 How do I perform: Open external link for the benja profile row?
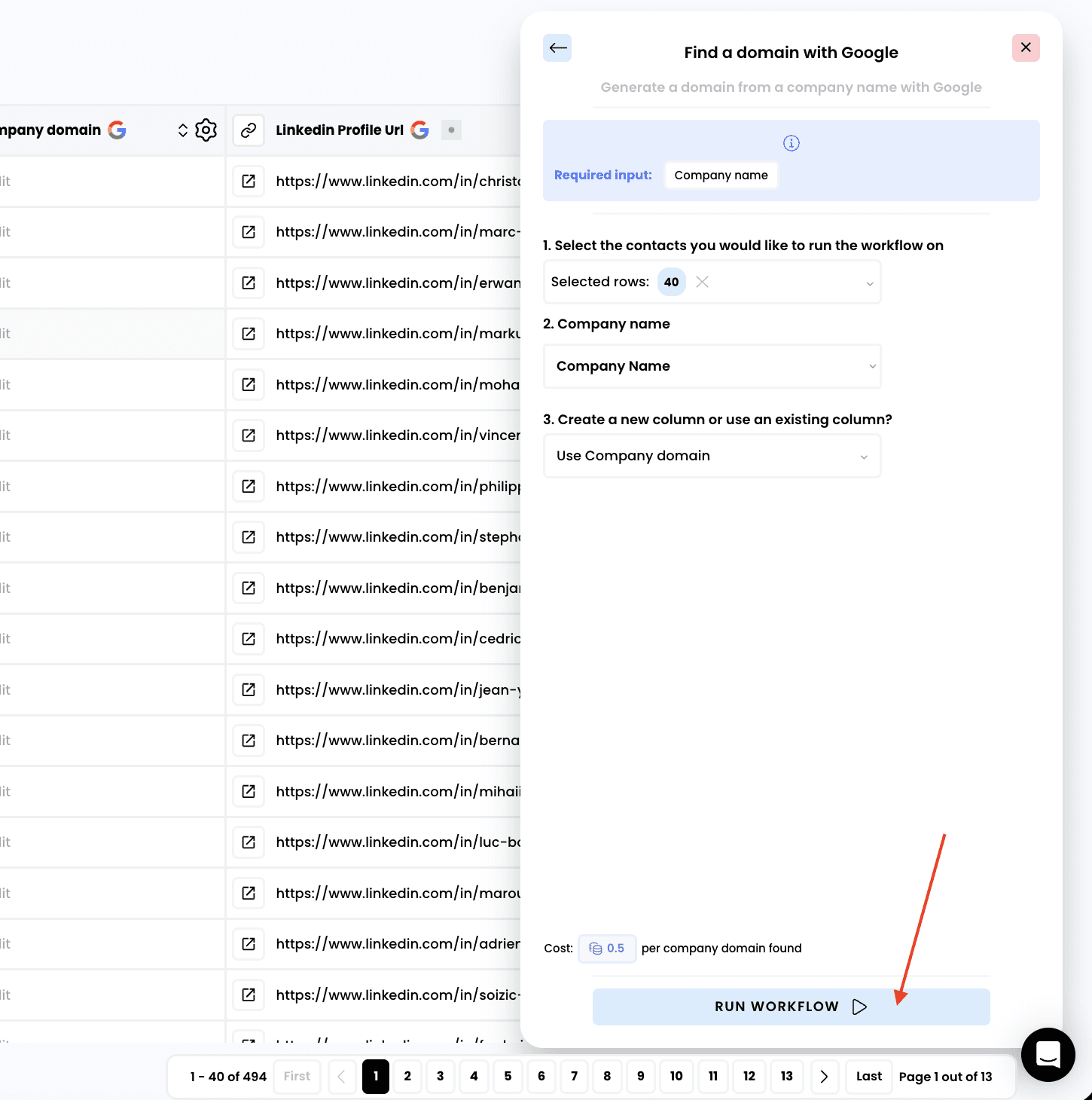pos(249,588)
